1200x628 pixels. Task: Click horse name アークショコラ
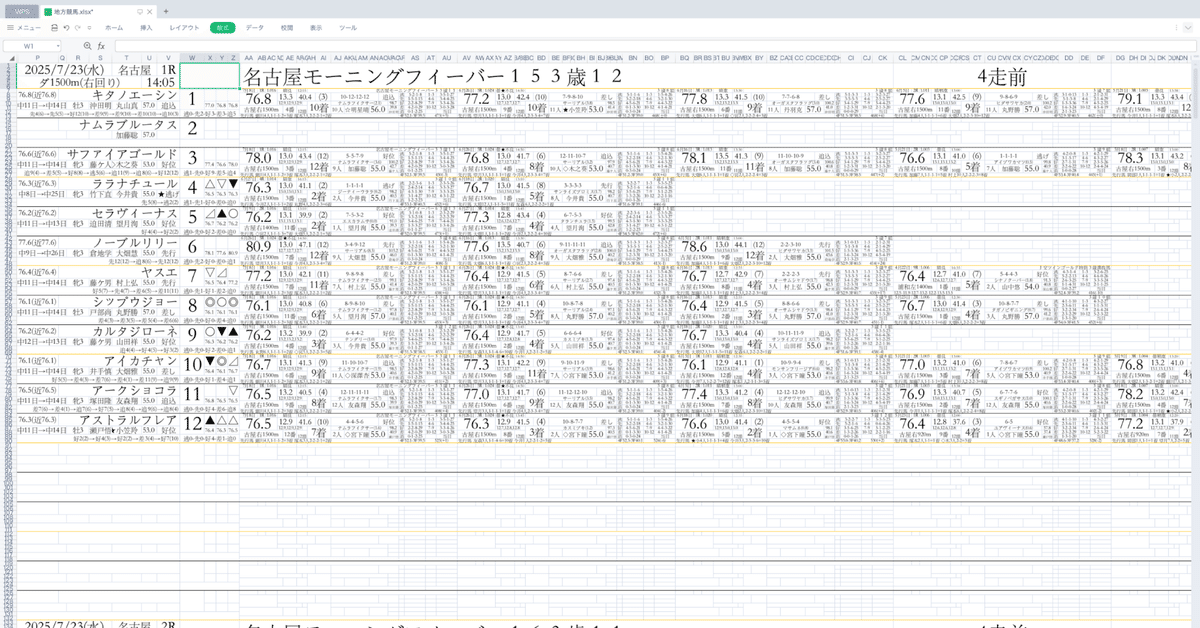134,390
